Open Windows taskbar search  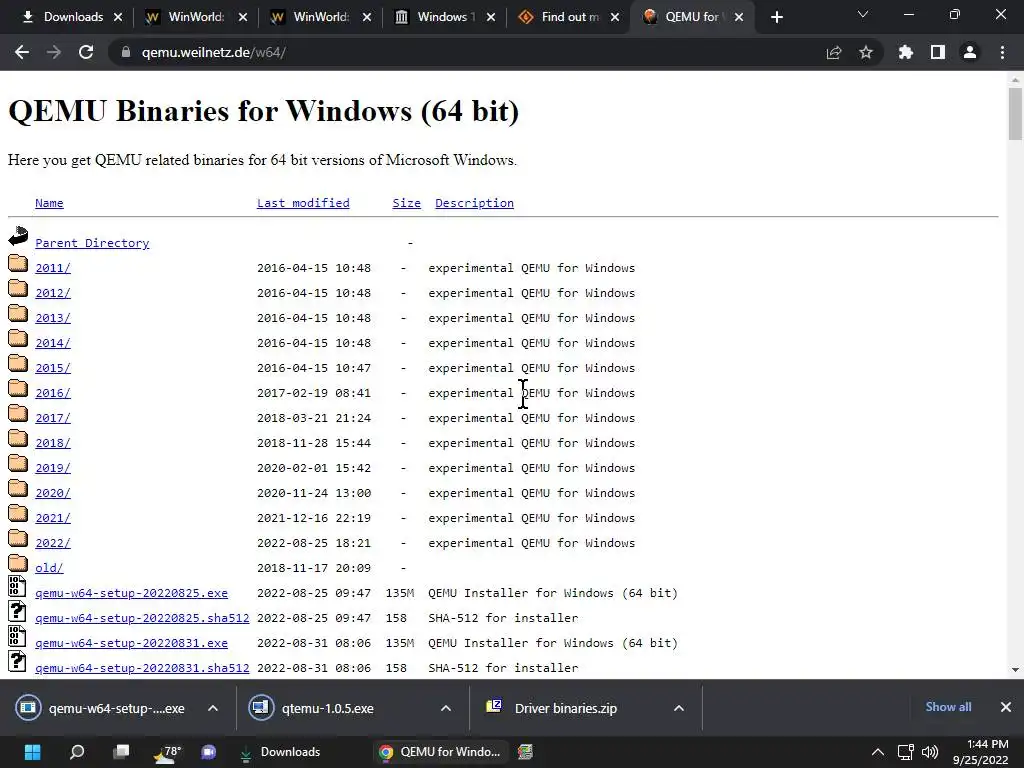coord(76,752)
